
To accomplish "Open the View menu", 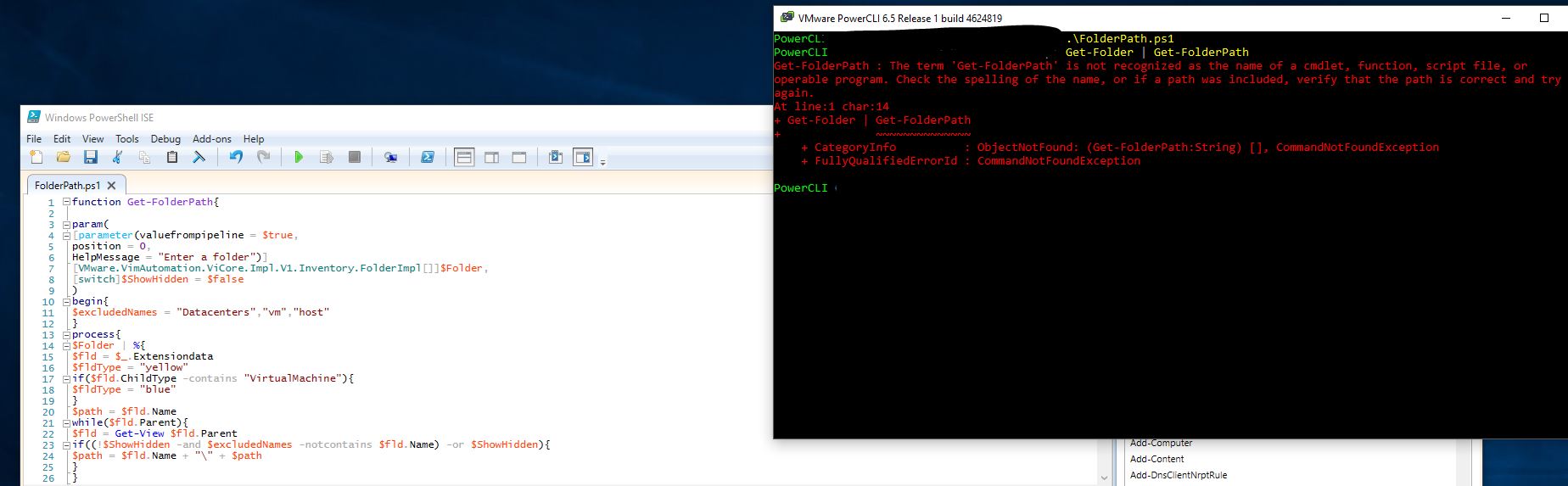I will [92, 138].
